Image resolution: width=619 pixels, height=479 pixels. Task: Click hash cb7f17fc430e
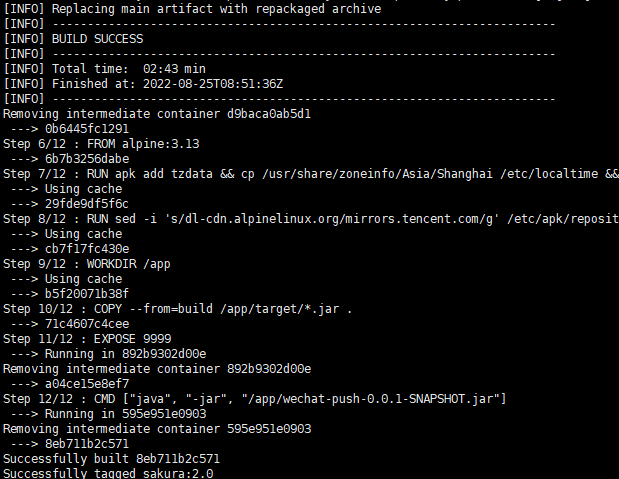(87, 249)
